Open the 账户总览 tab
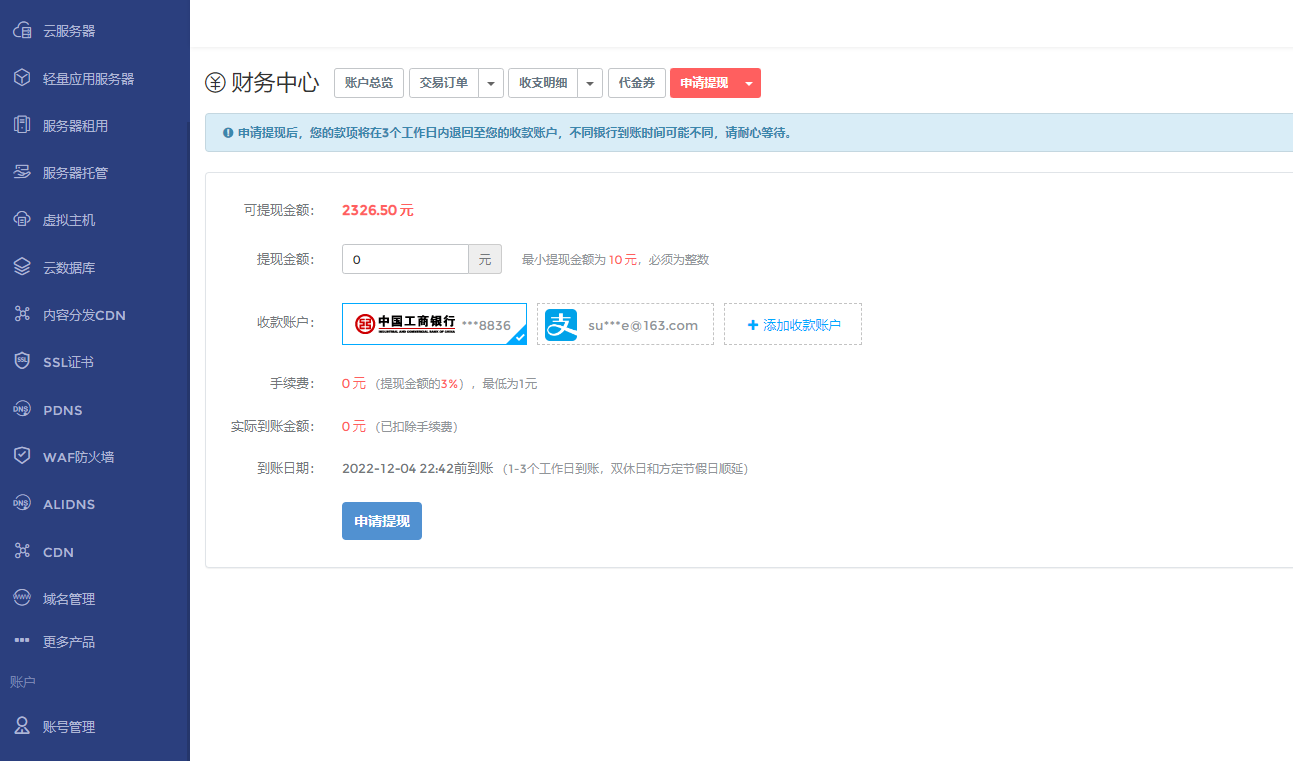Image resolution: width=1293 pixels, height=761 pixels. [x=368, y=83]
